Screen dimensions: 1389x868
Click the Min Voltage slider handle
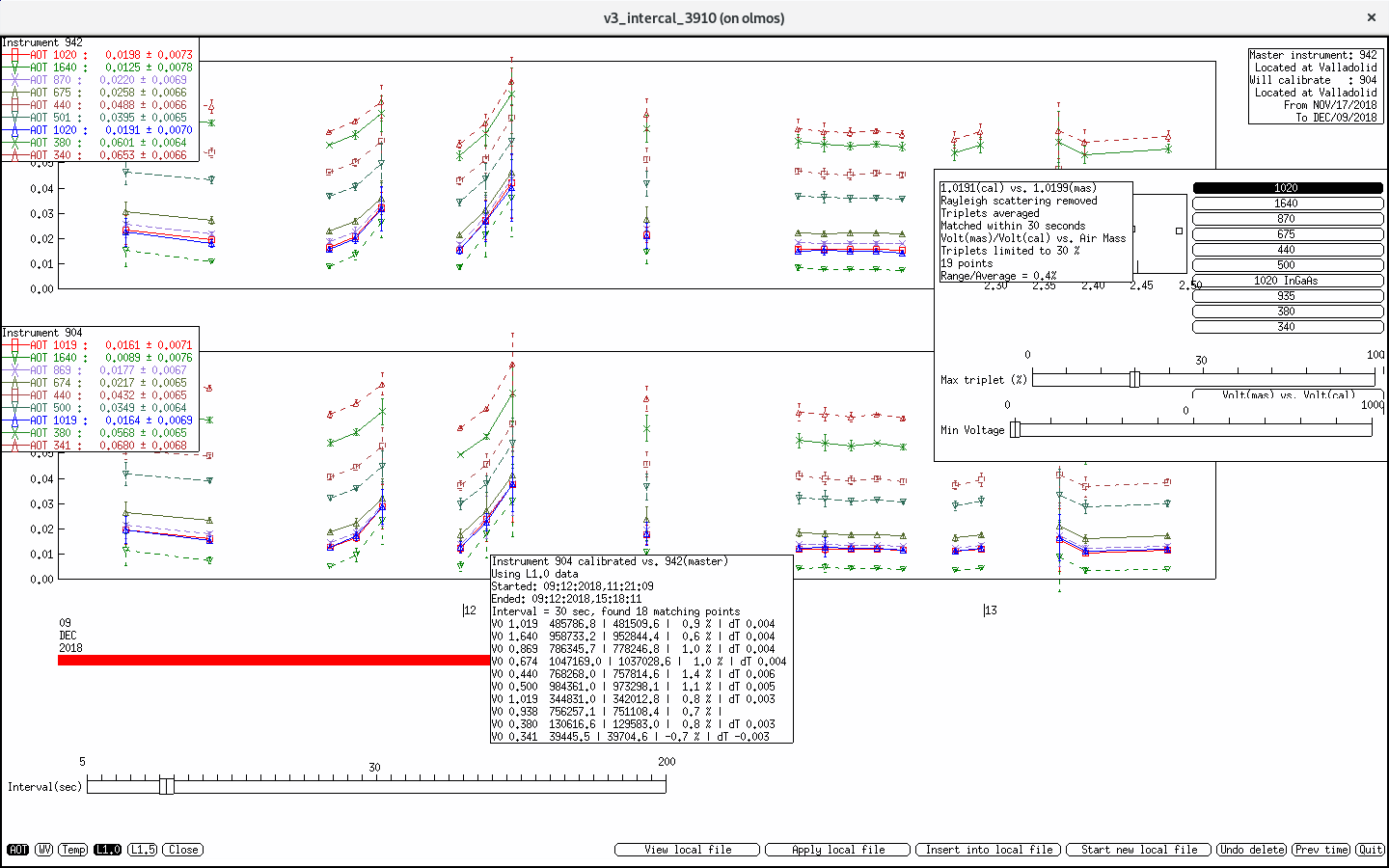tap(1015, 429)
